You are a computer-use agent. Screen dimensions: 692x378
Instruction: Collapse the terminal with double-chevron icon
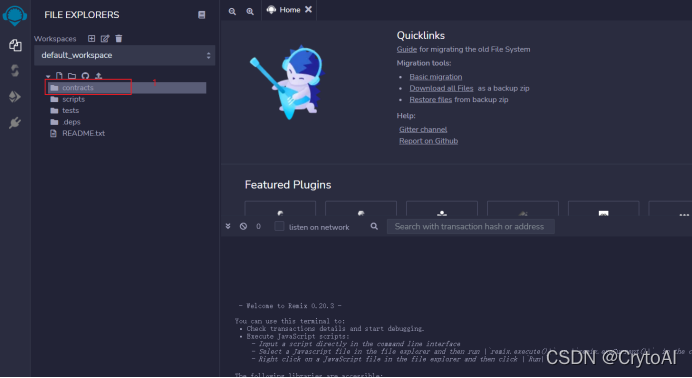tap(228, 226)
